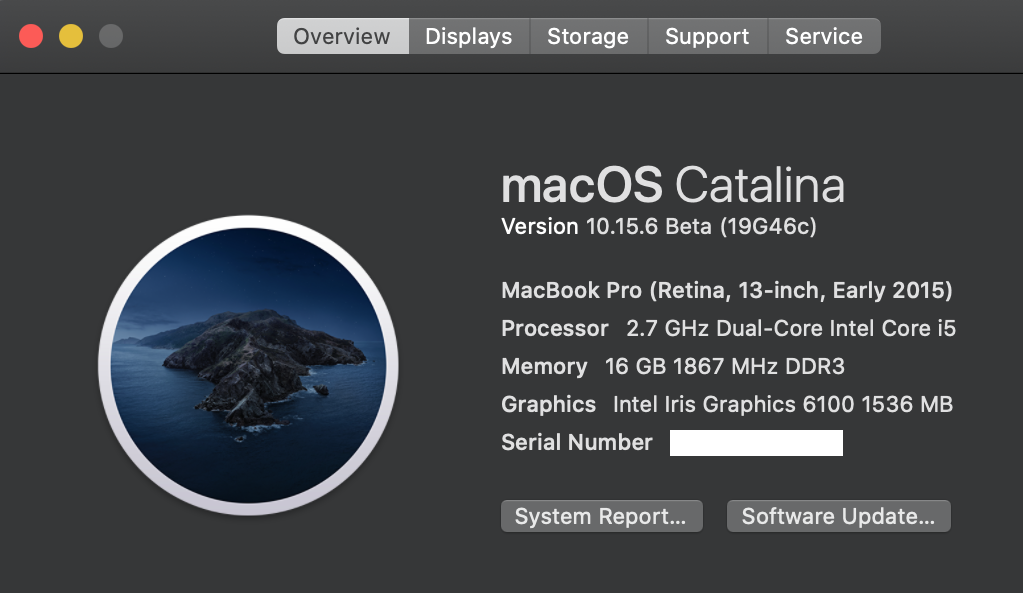The width and height of the screenshot is (1023, 593).
Task: Select the MacBook Pro model line
Action: [727, 291]
